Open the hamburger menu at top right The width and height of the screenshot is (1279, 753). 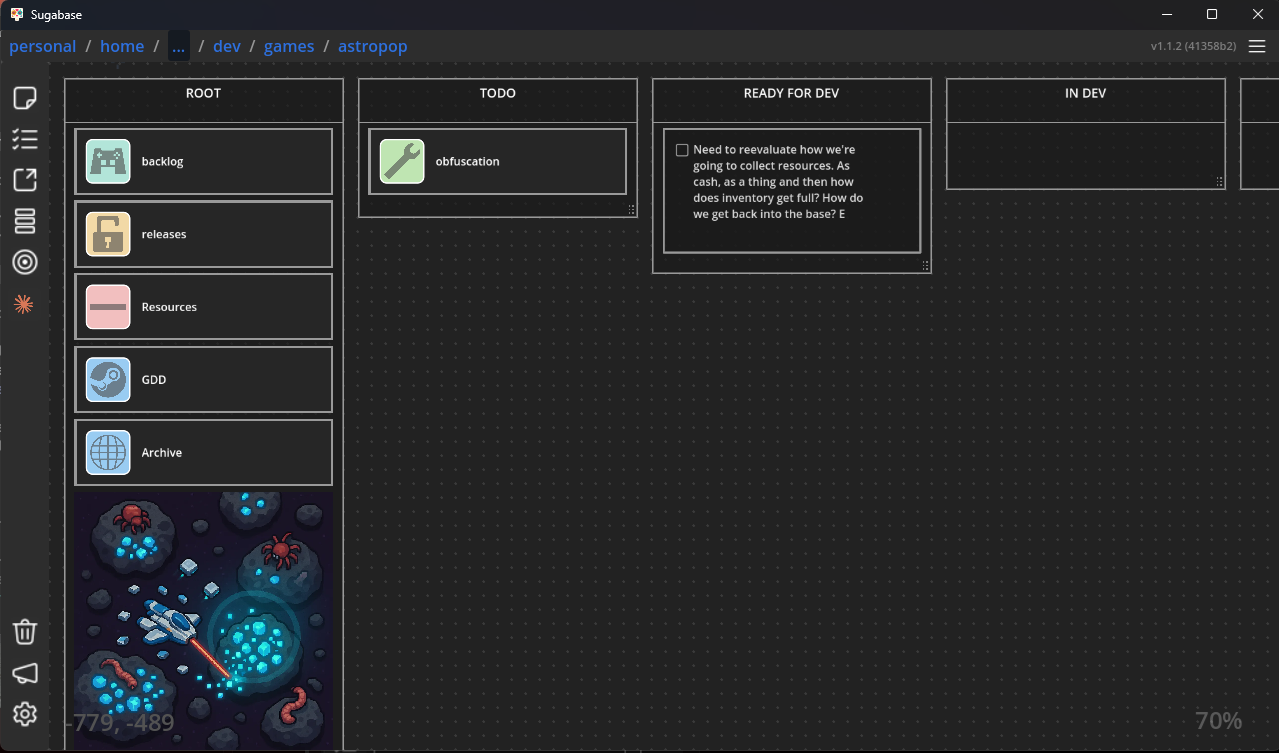(x=1257, y=46)
